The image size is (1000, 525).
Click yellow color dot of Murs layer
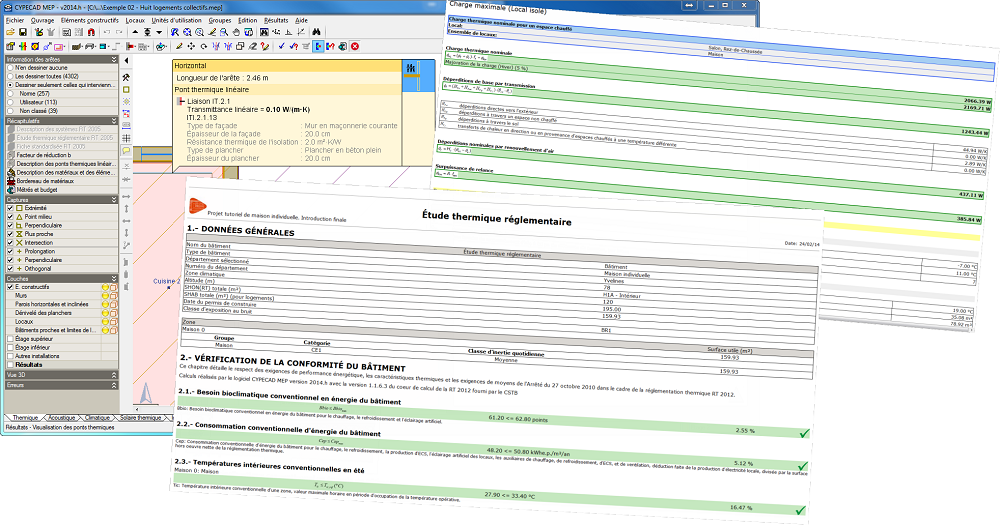tap(103, 296)
